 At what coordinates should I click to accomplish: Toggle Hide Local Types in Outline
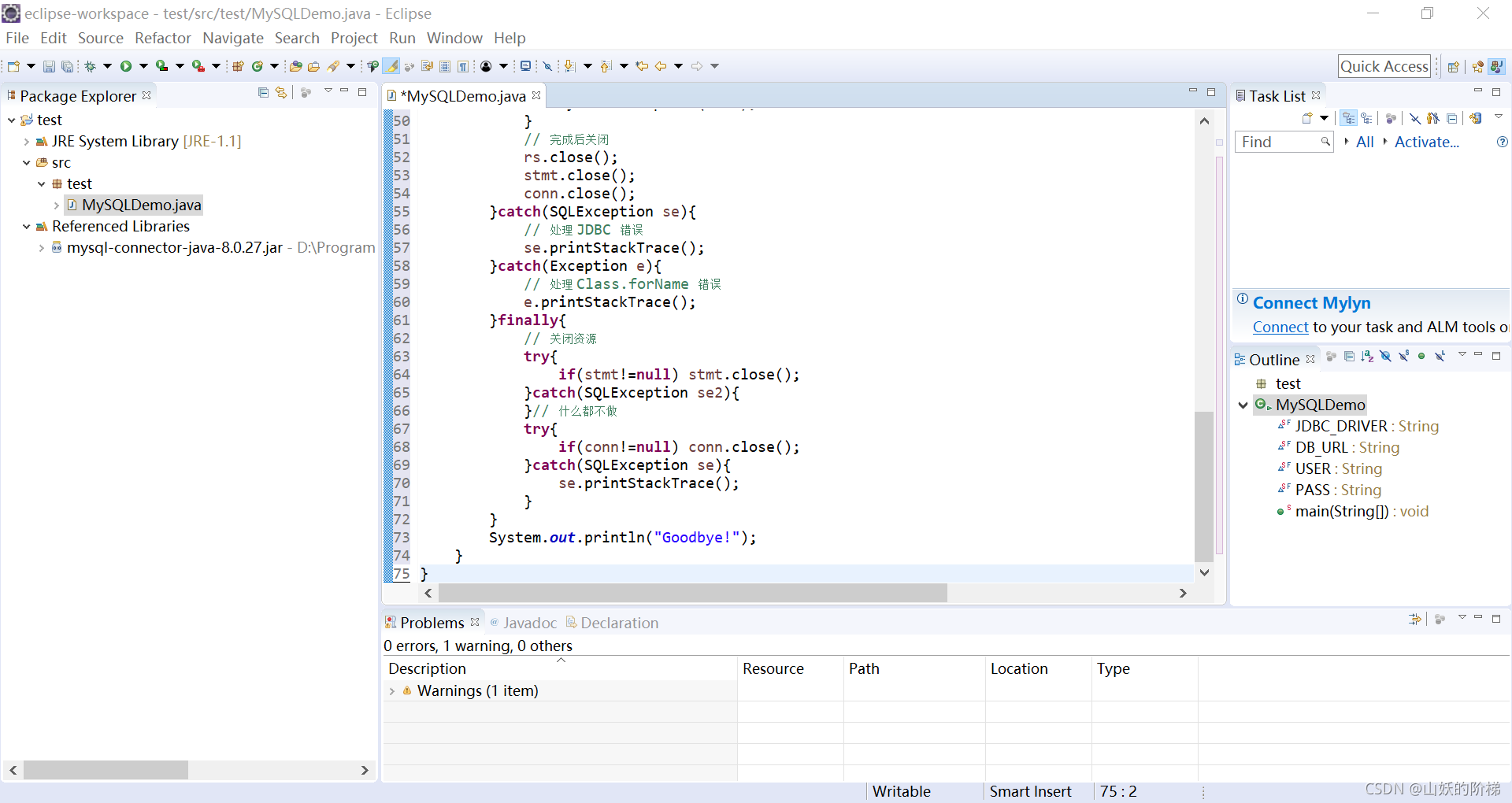coord(1440,357)
